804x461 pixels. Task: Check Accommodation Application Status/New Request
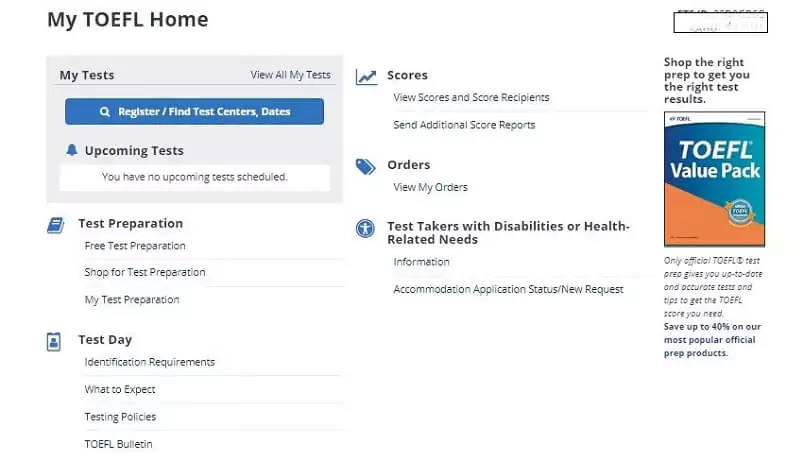pyautogui.click(x=508, y=289)
